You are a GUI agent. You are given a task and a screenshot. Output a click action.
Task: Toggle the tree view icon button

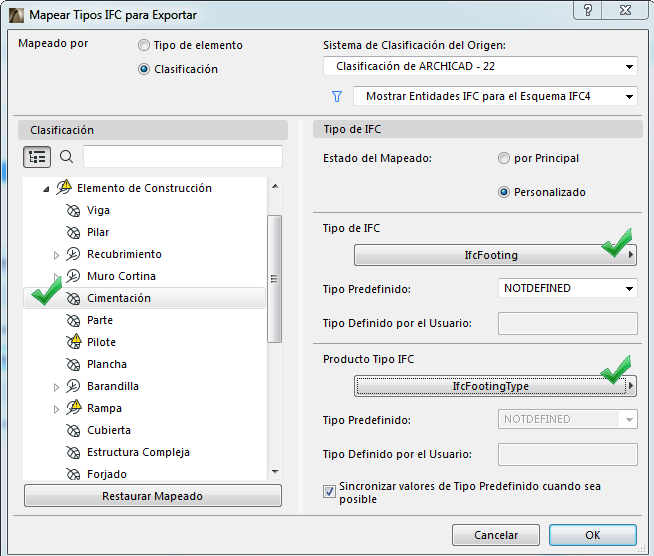37,157
